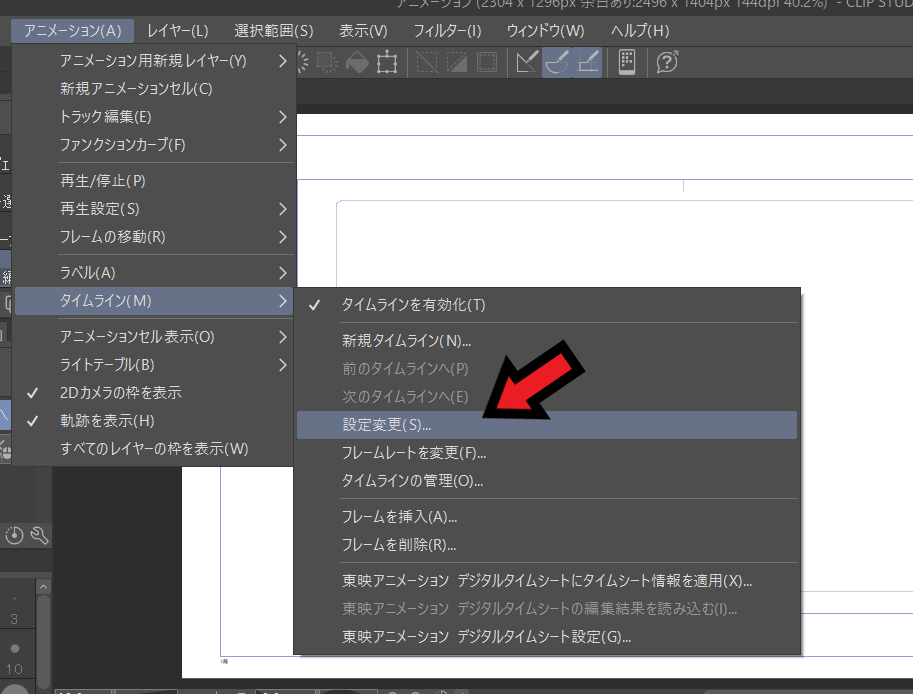The height and width of the screenshot is (694, 913).
Task: Click the stabilization dial icon above the brush sizes
Action: click(x=15, y=535)
